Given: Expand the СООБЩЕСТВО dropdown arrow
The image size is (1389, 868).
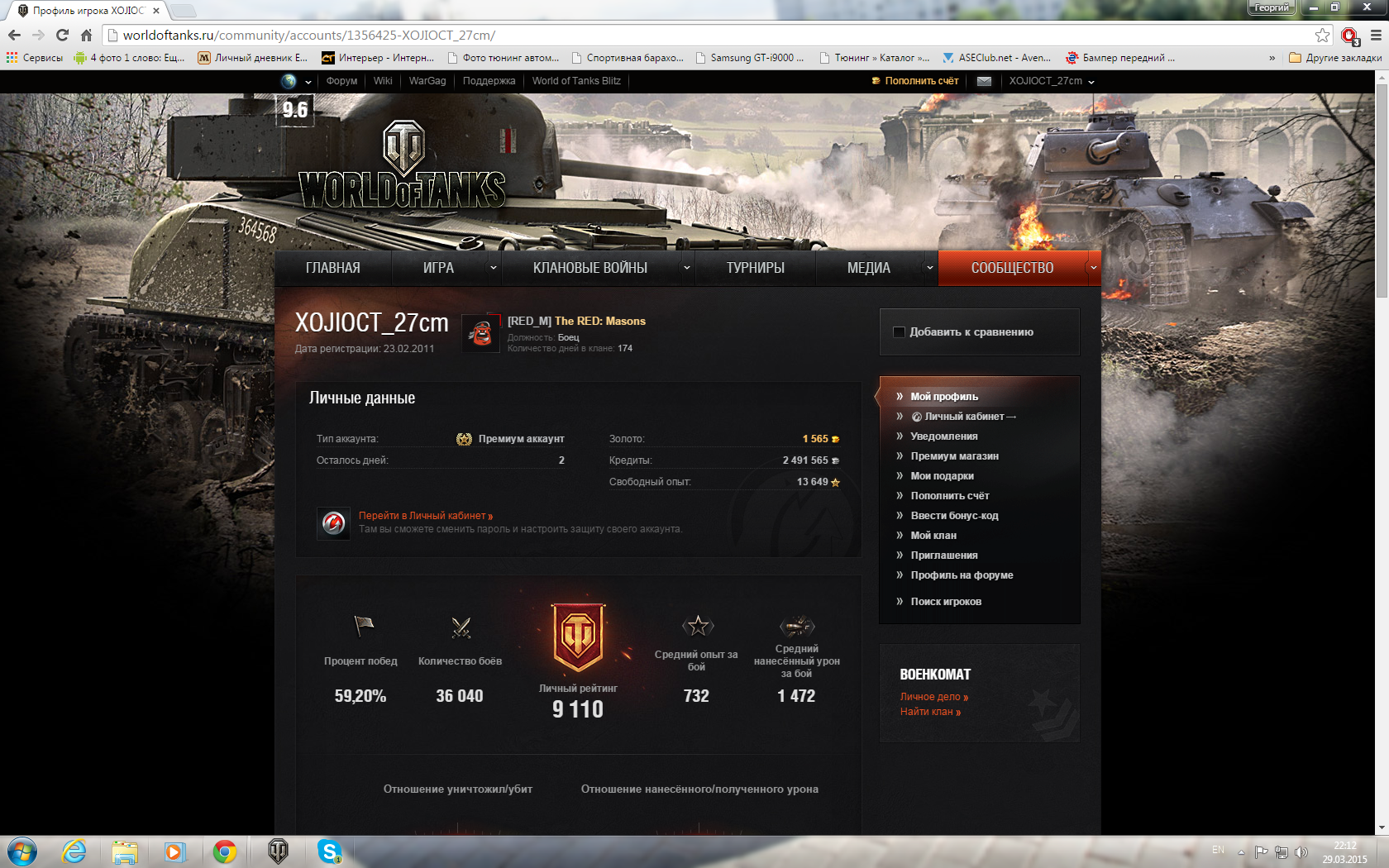Looking at the screenshot, I should click(1093, 268).
